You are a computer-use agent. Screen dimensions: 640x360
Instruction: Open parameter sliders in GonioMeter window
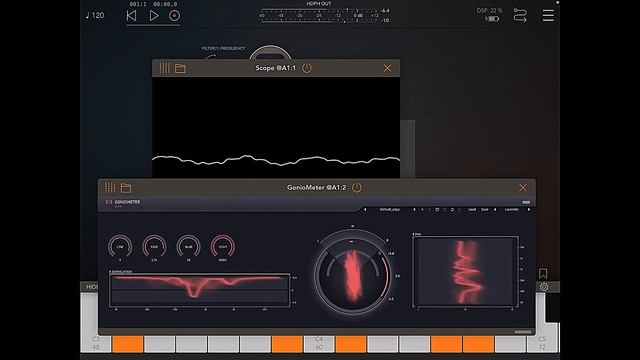point(110,187)
